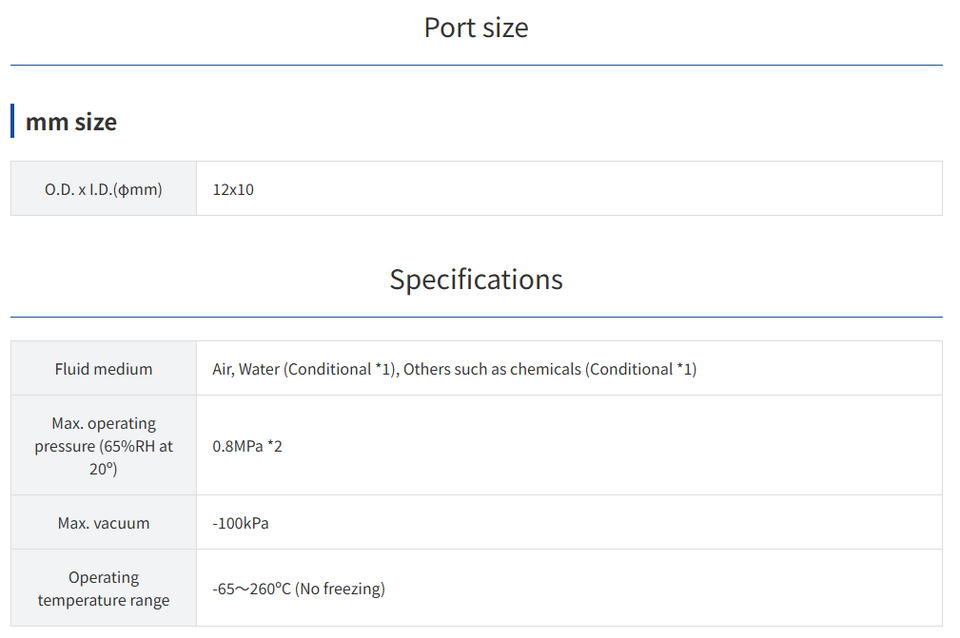
Task: Click the "12x10" port size value
Action: pyautogui.click(x=233, y=189)
